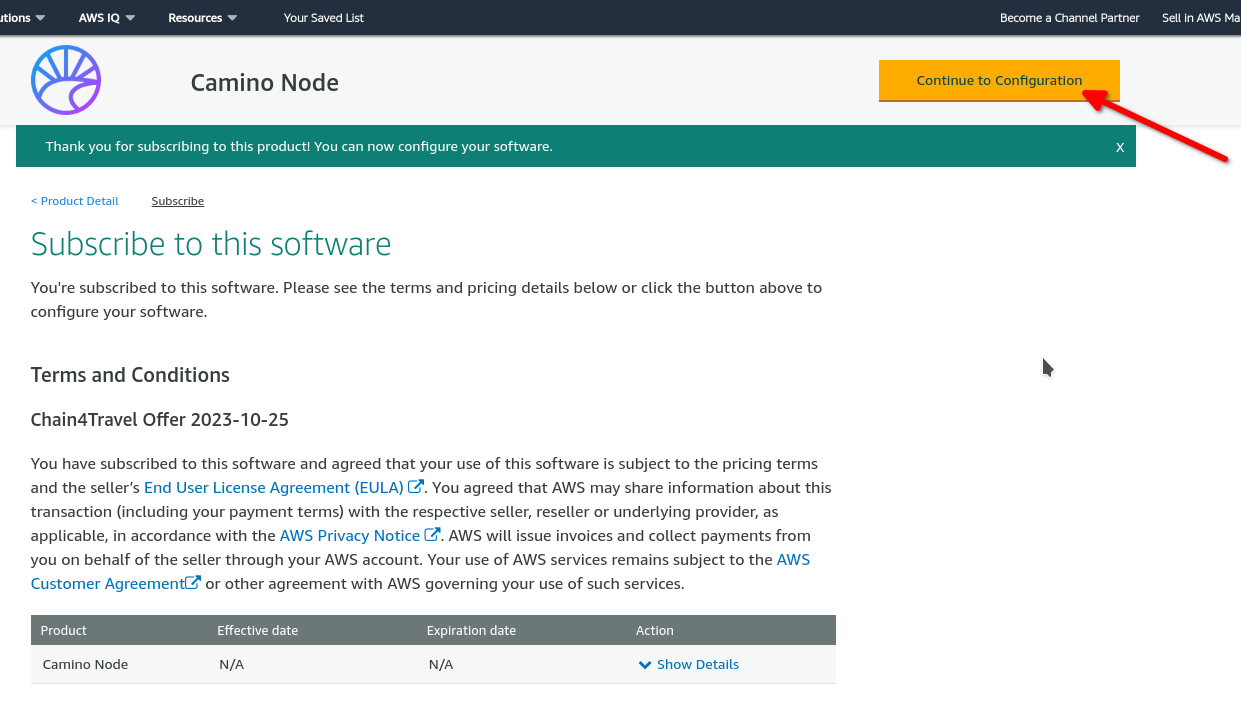Screen dimensions: 1241x712
Task: Go back to Product Detail page
Action: (x=75, y=201)
